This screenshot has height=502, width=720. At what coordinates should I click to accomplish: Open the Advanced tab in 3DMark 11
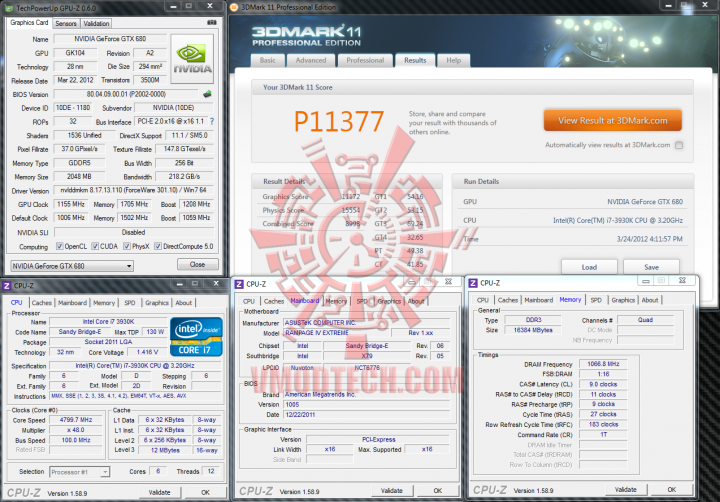click(311, 60)
